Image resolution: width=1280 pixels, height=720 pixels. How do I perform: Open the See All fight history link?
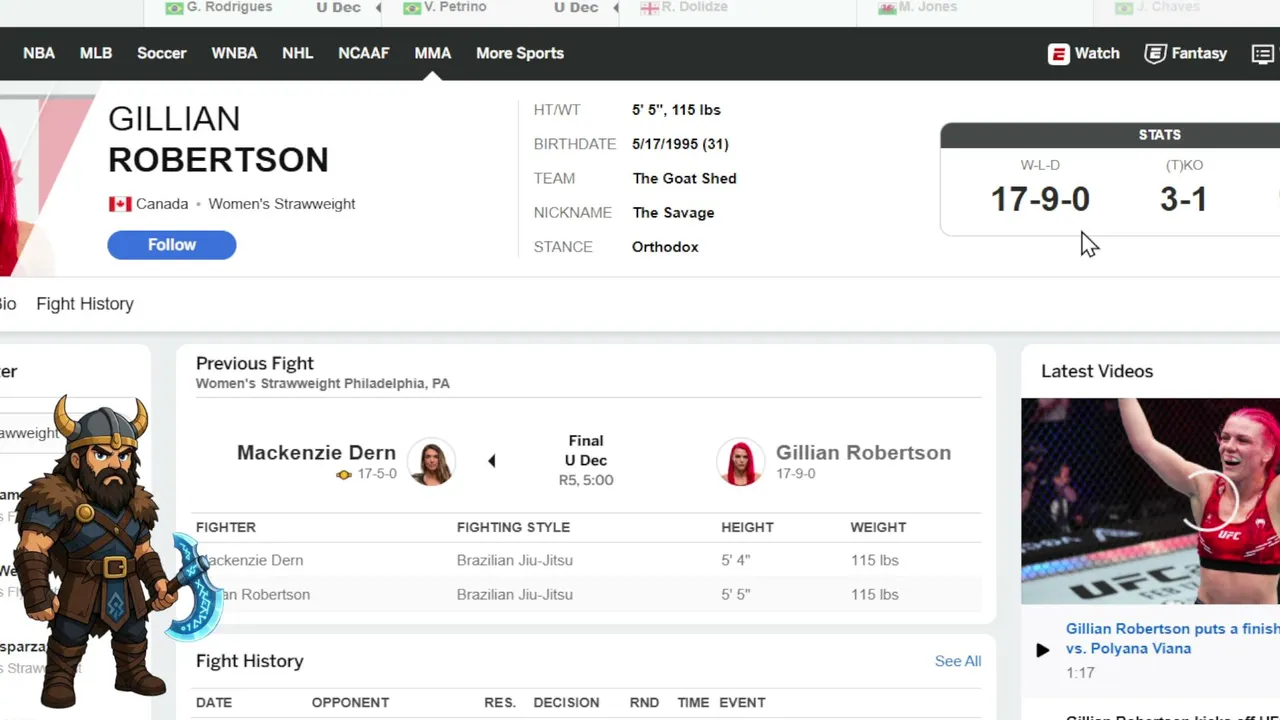point(958,661)
